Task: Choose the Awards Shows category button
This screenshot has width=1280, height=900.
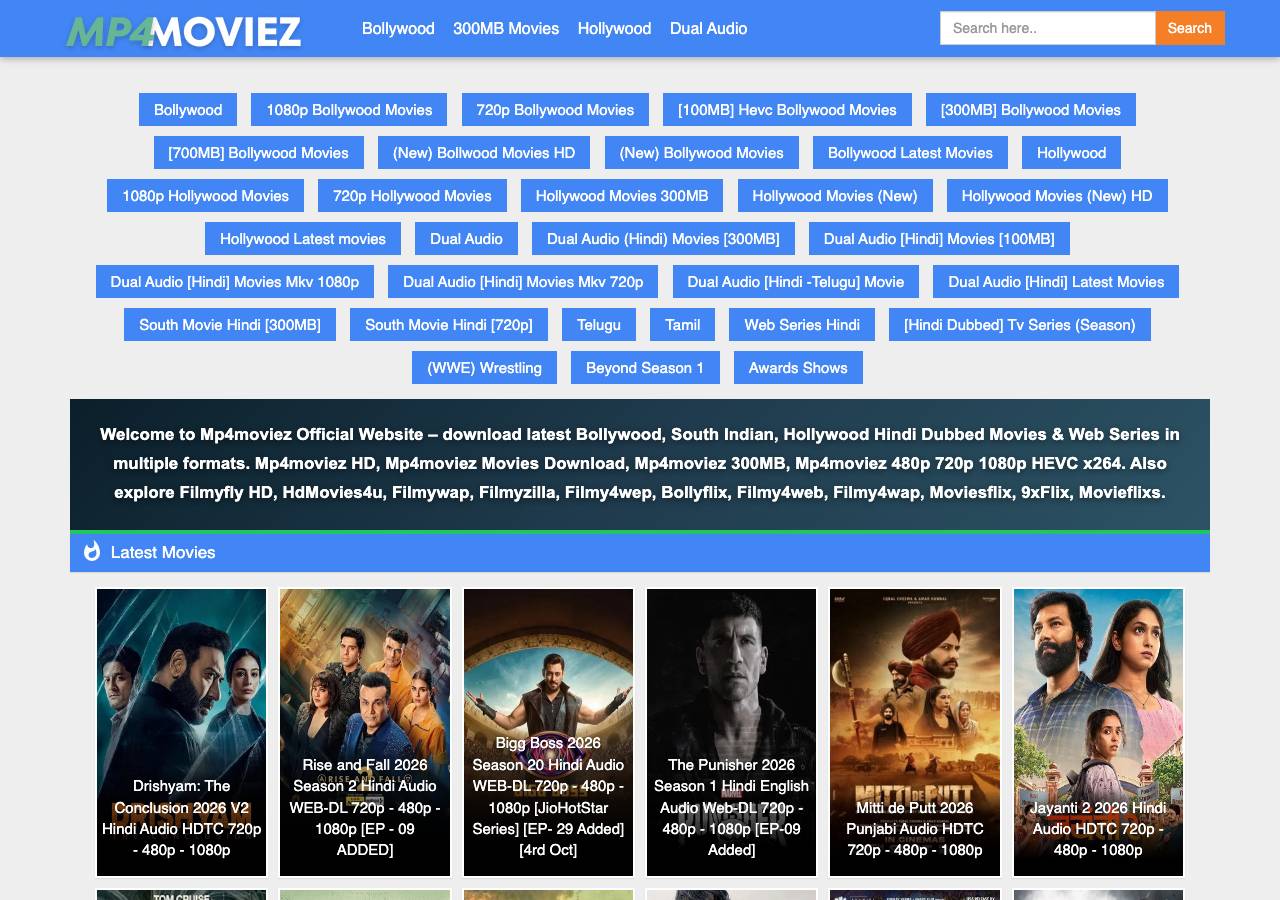Action: coord(798,368)
